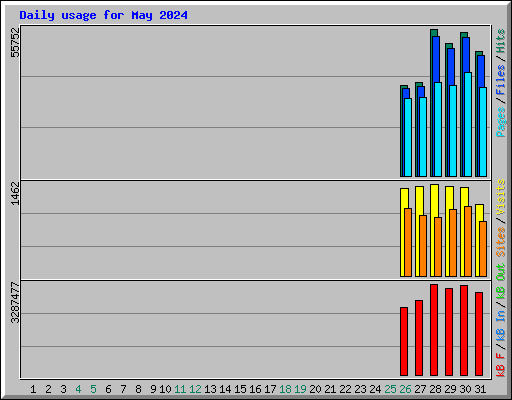Click the orange Sites bar for day 26
The width and height of the screenshot is (512, 400).
408,242
